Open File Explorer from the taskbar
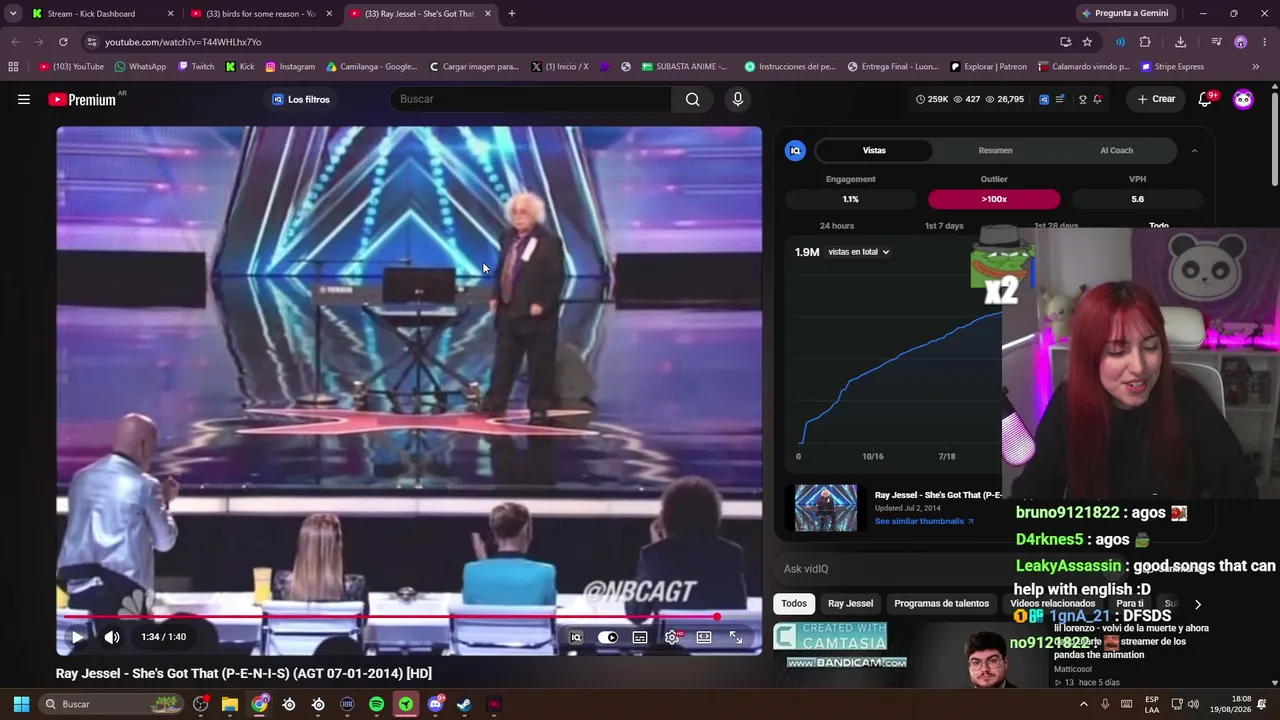Screen dimensions: 1280x720 click(230, 704)
